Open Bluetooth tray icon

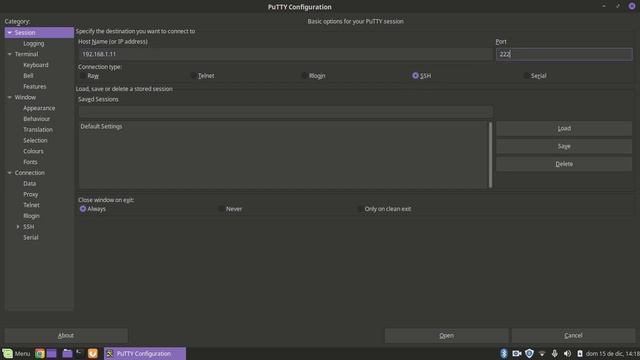click(x=504, y=353)
